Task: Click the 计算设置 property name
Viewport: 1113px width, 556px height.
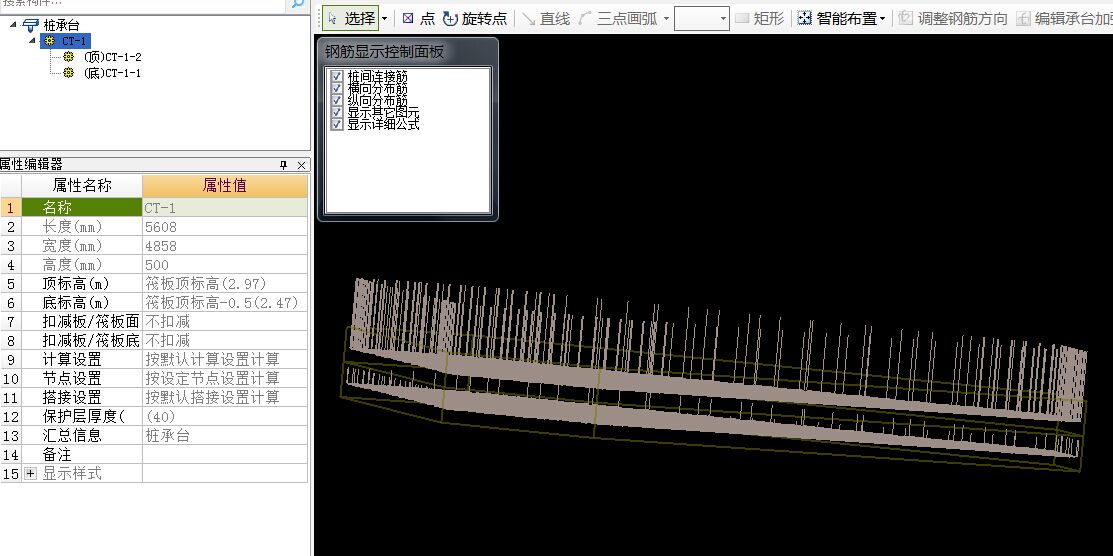Action: coord(82,359)
